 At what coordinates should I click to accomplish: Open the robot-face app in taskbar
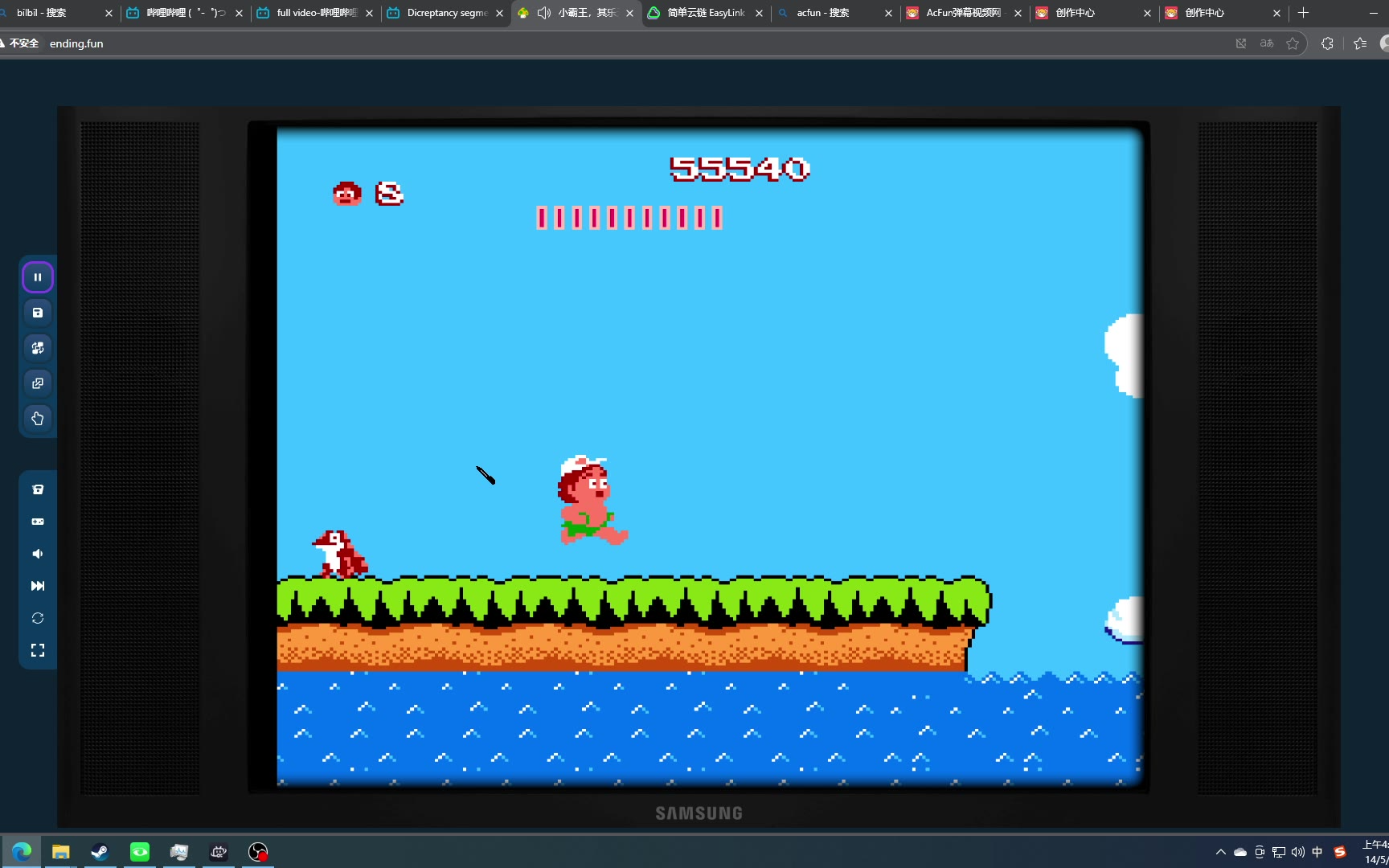coord(219,852)
